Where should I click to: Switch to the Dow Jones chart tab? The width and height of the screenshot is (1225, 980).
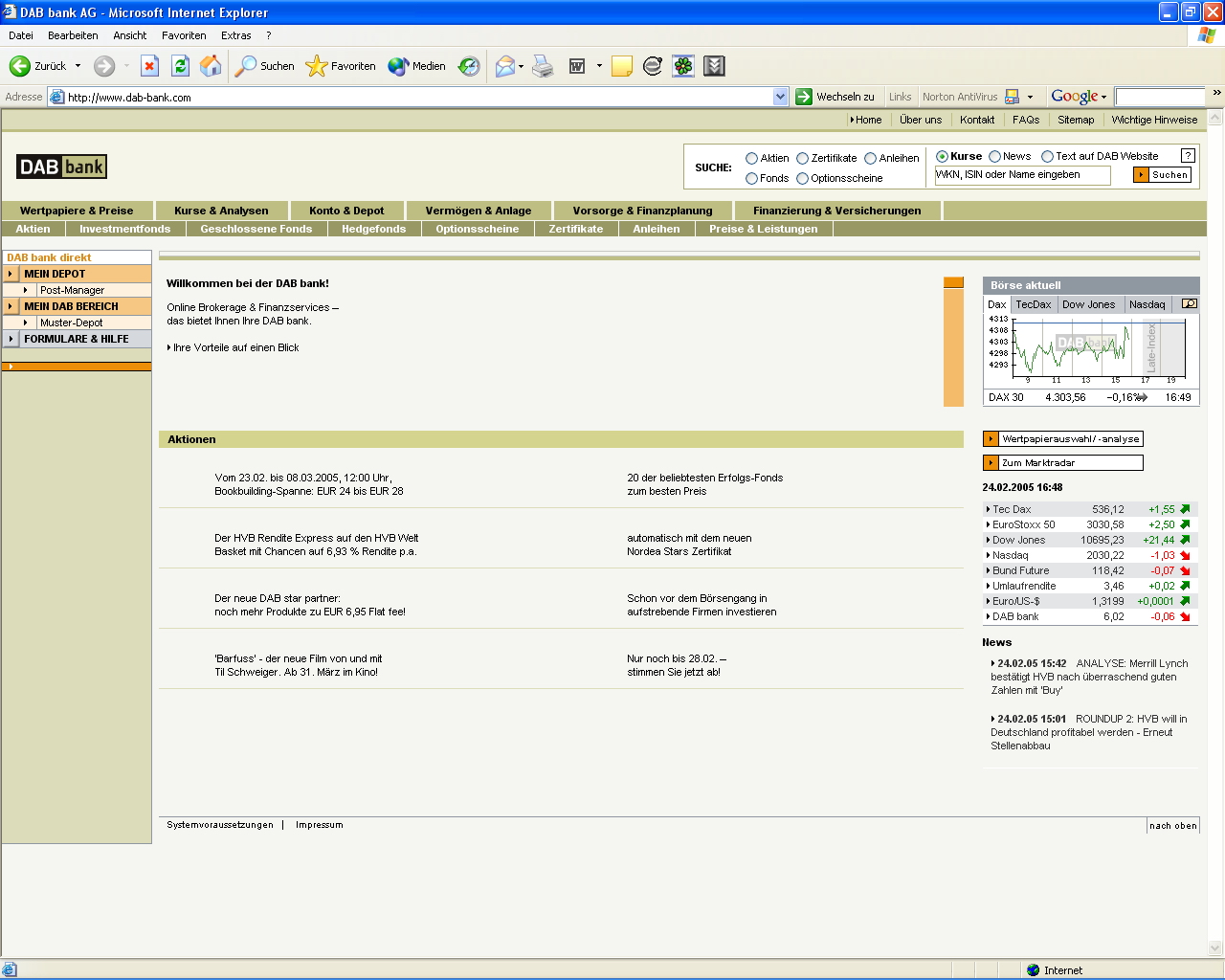[x=1088, y=304]
